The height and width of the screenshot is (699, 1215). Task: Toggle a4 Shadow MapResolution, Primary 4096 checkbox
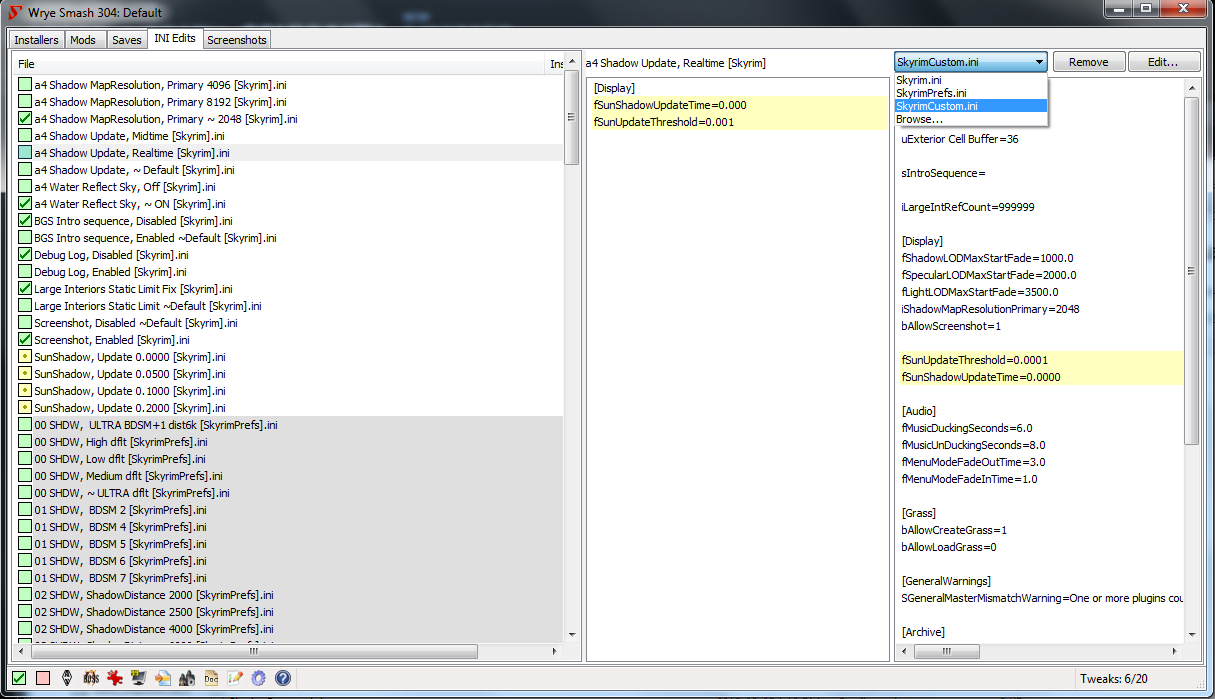point(25,85)
